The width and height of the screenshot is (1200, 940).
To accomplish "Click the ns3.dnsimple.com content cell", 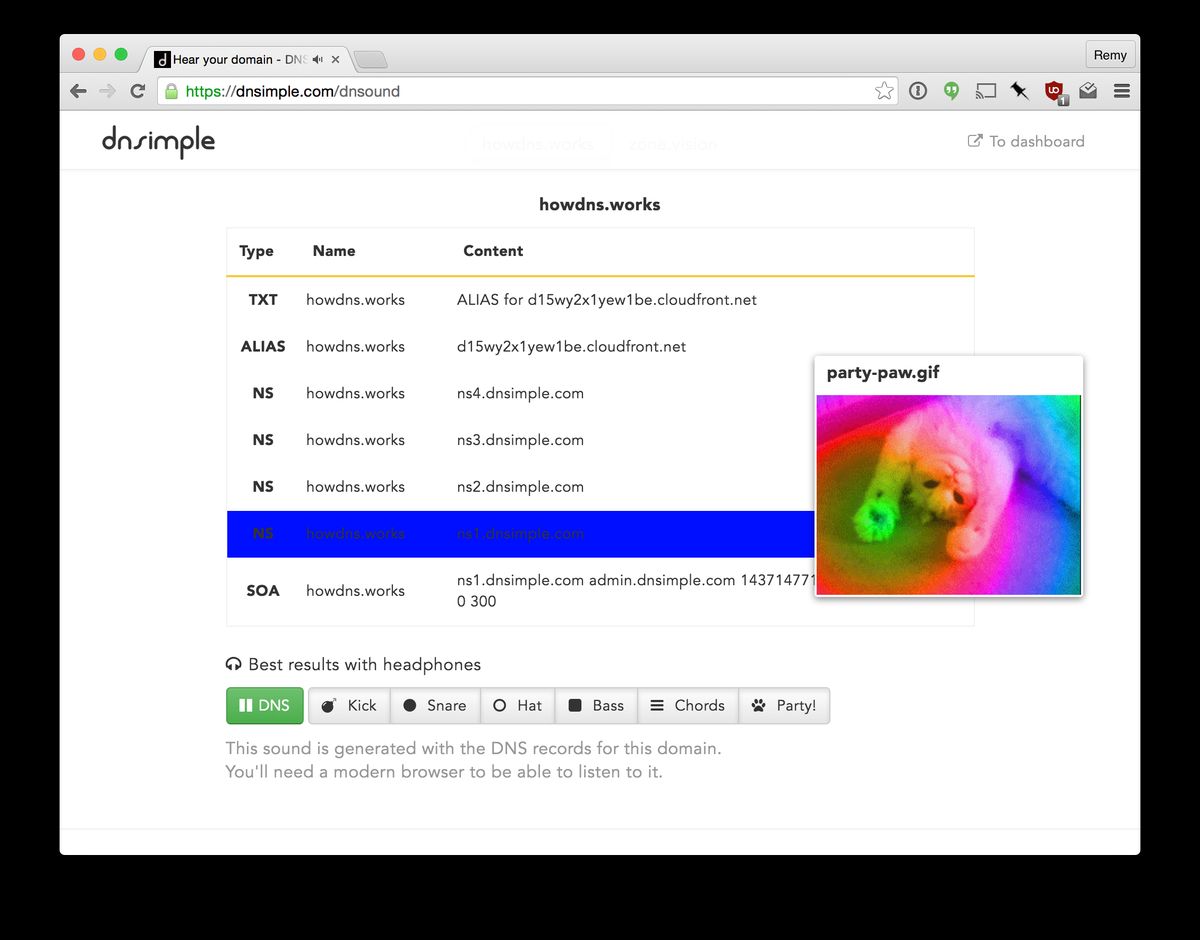I will tap(520, 440).
